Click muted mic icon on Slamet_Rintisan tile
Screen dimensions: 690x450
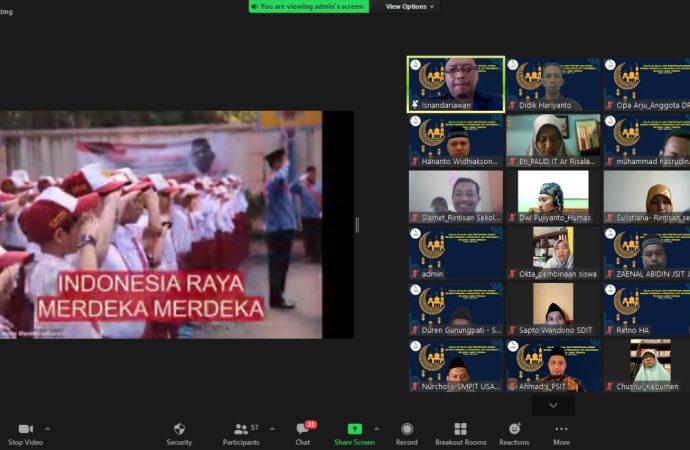pyautogui.click(x=415, y=218)
